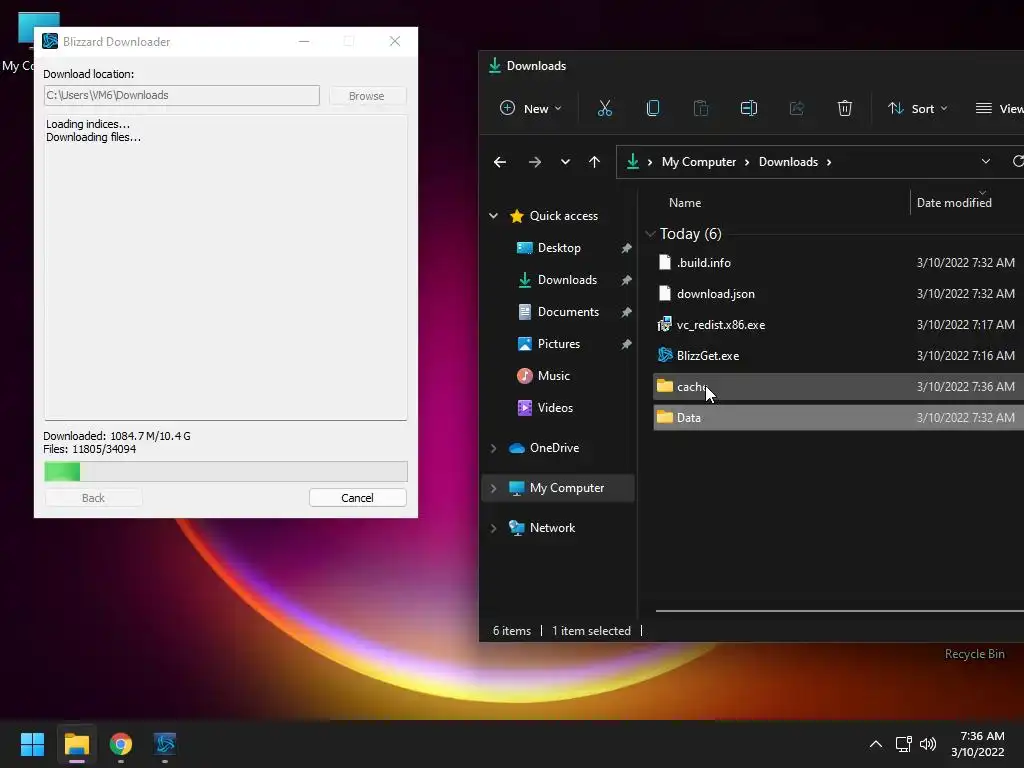The image size is (1024, 768).
Task: Open the Sort dropdown menu
Action: [x=918, y=108]
